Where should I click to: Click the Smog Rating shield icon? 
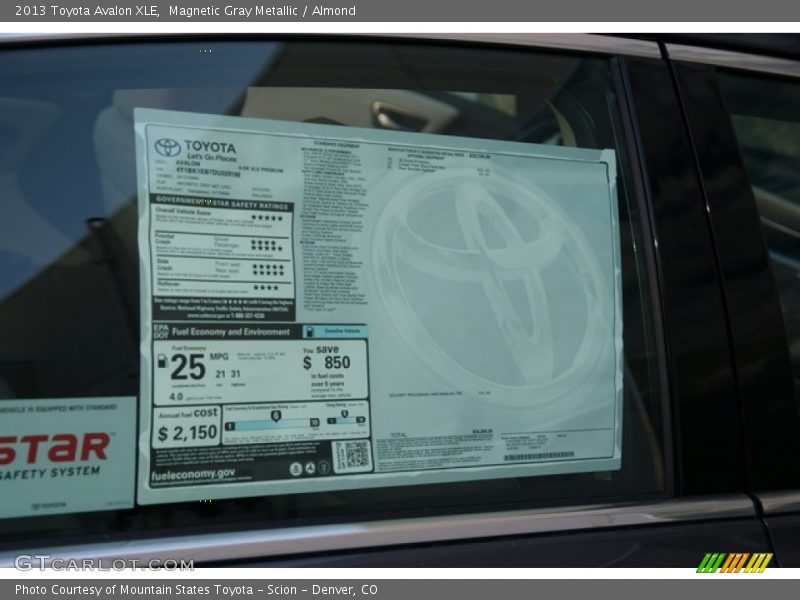click(345, 415)
